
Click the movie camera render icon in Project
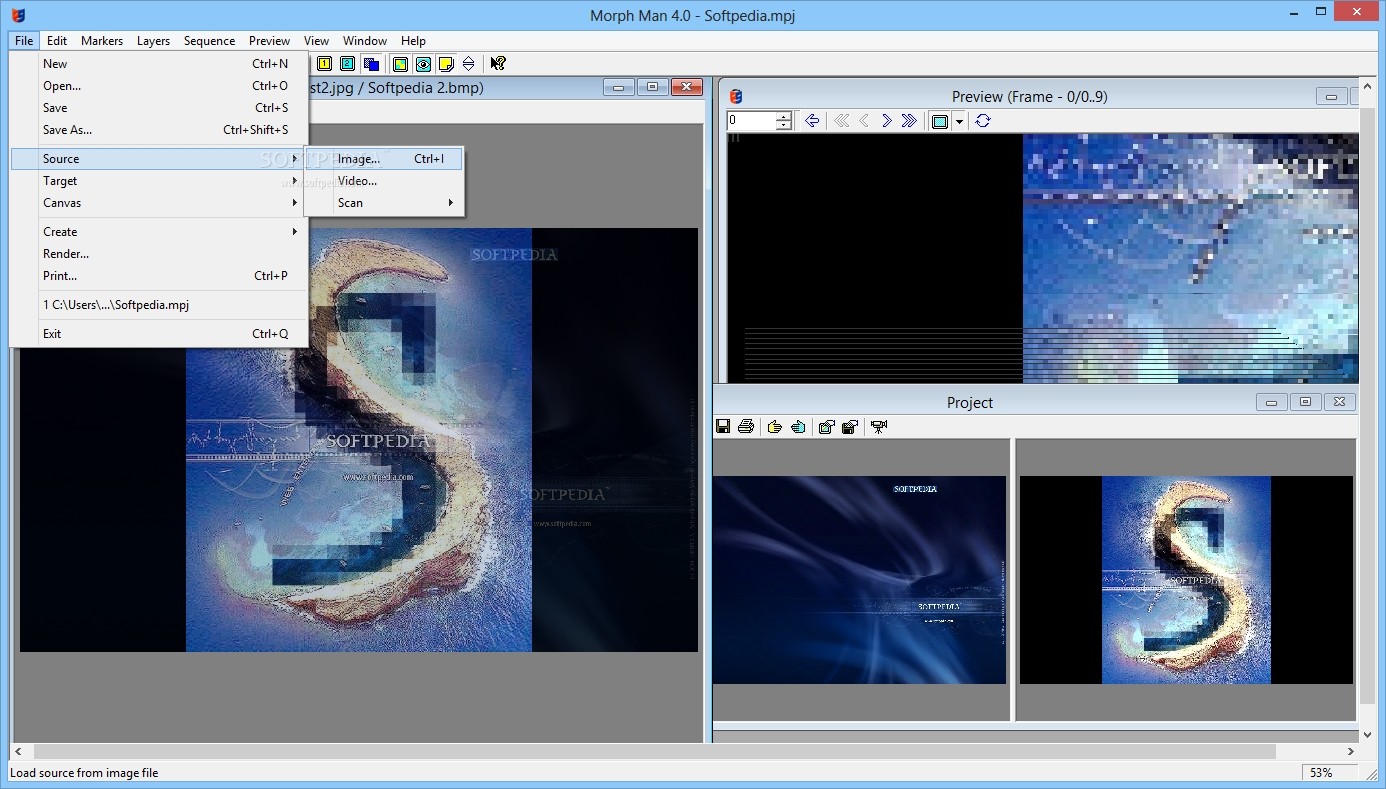[x=879, y=427]
